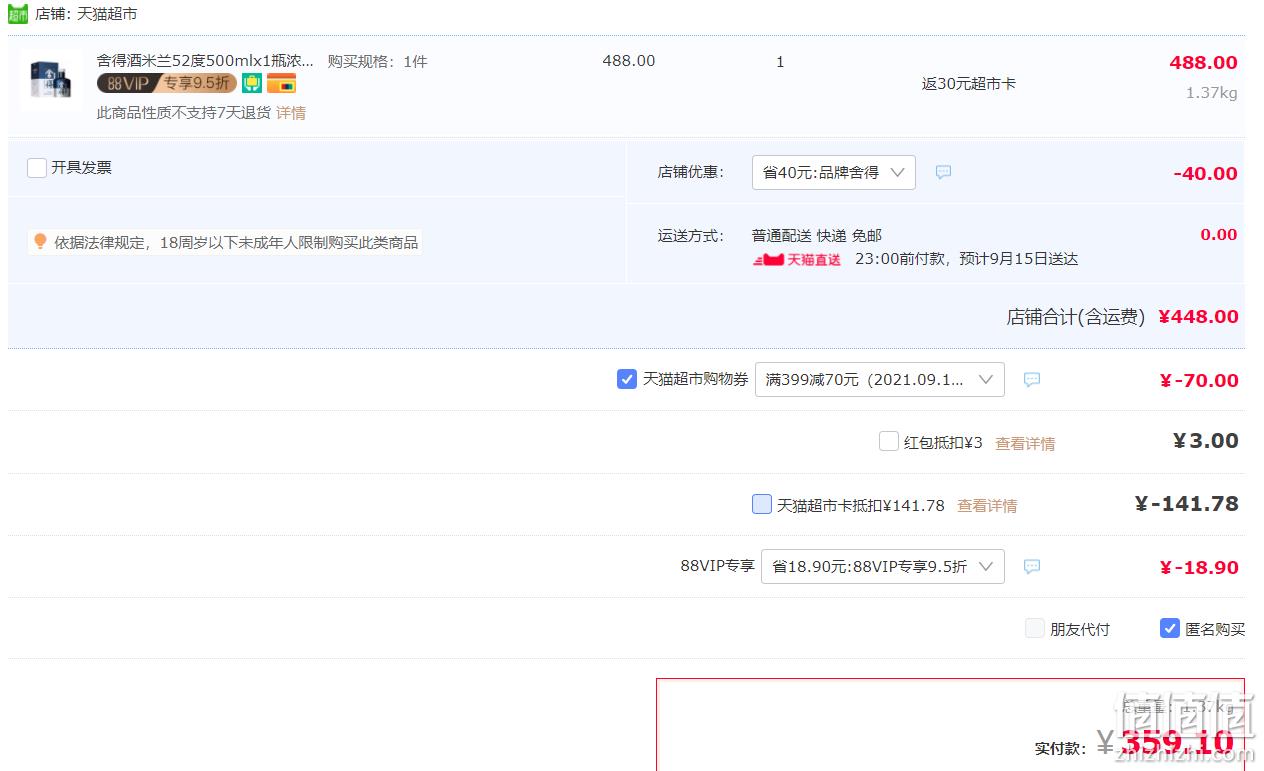Image resolution: width=1264 pixels, height=771 pixels.
Task: Click the chat bubble icon next to 店铺优惠 dropdown
Action: click(x=943, y=172)
